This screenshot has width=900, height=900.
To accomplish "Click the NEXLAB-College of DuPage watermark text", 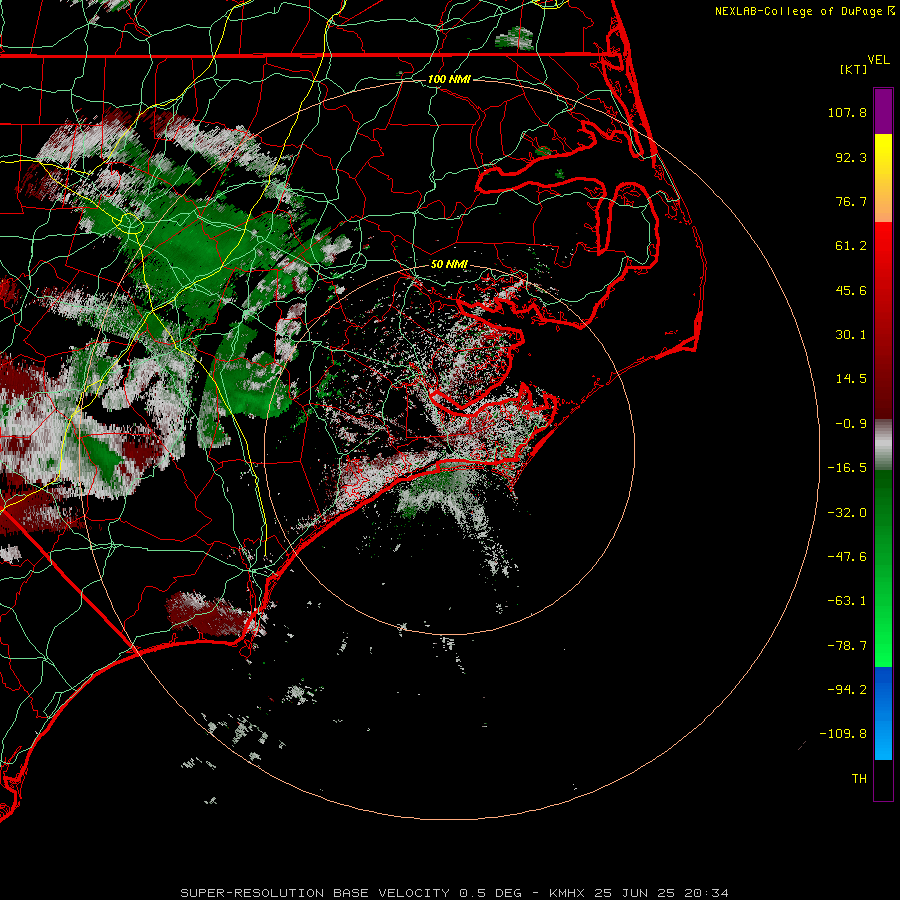I will (798, 11).
